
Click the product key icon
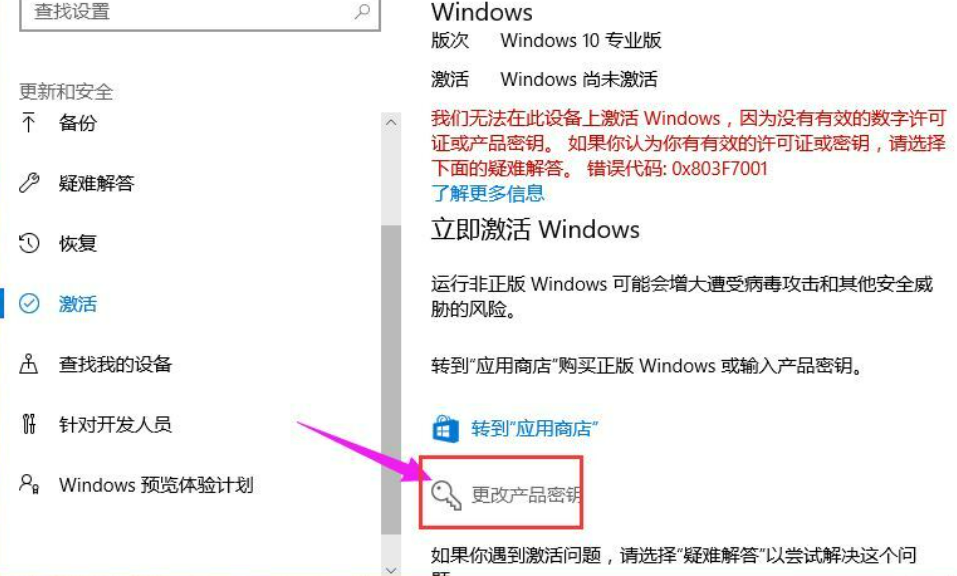pyautogui.click(x=446, y=494)
